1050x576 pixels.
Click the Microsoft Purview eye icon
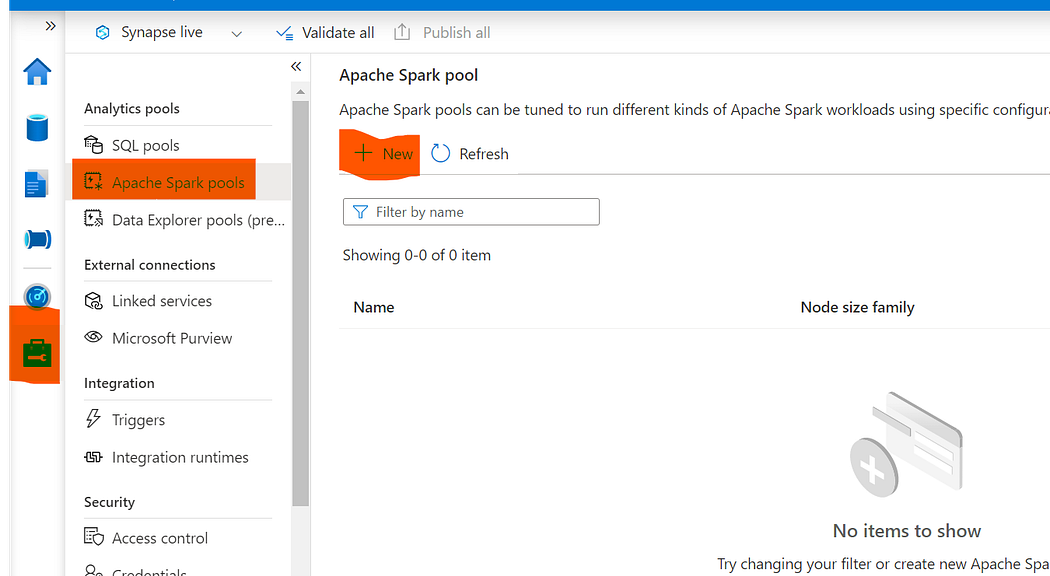tap(93, 337)
